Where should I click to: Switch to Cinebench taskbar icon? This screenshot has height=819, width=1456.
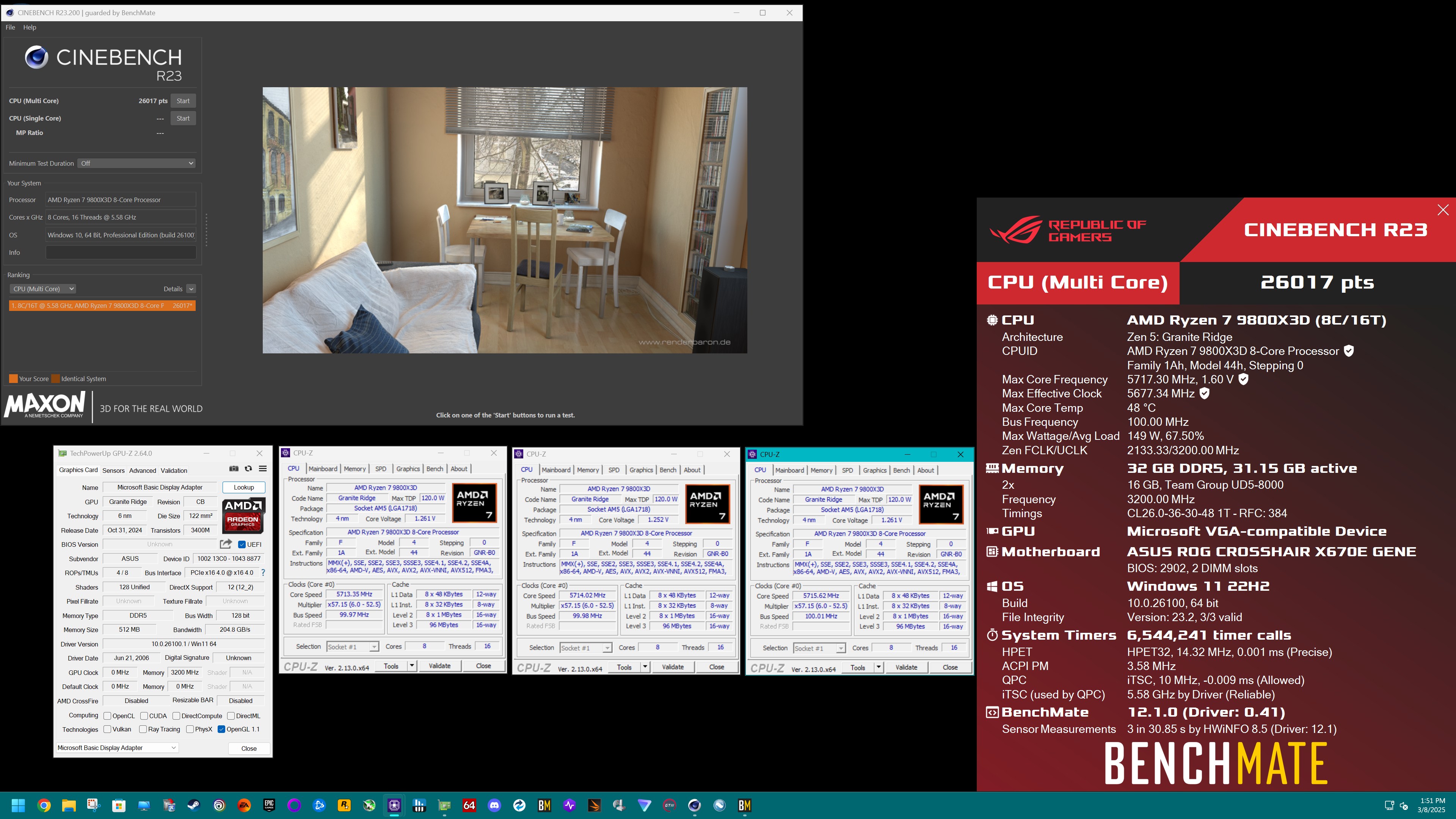pyautogui.click(x=695, y=805)
